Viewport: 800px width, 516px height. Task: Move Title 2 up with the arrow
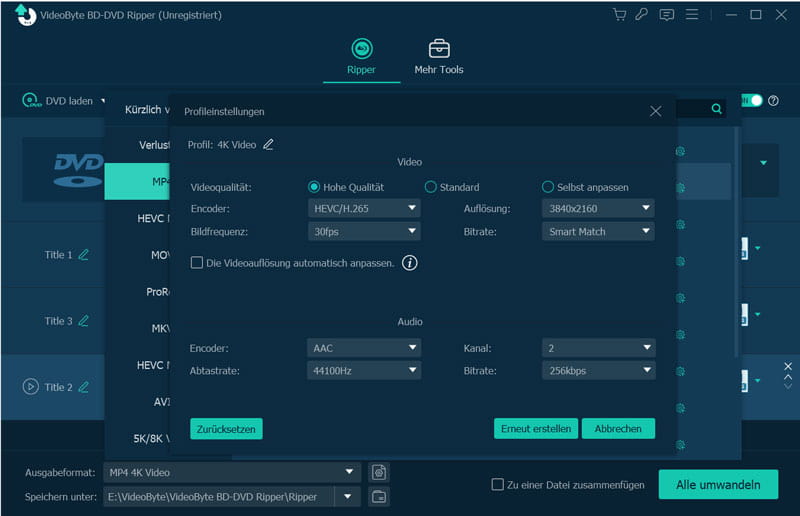click(x=788, y=377)
